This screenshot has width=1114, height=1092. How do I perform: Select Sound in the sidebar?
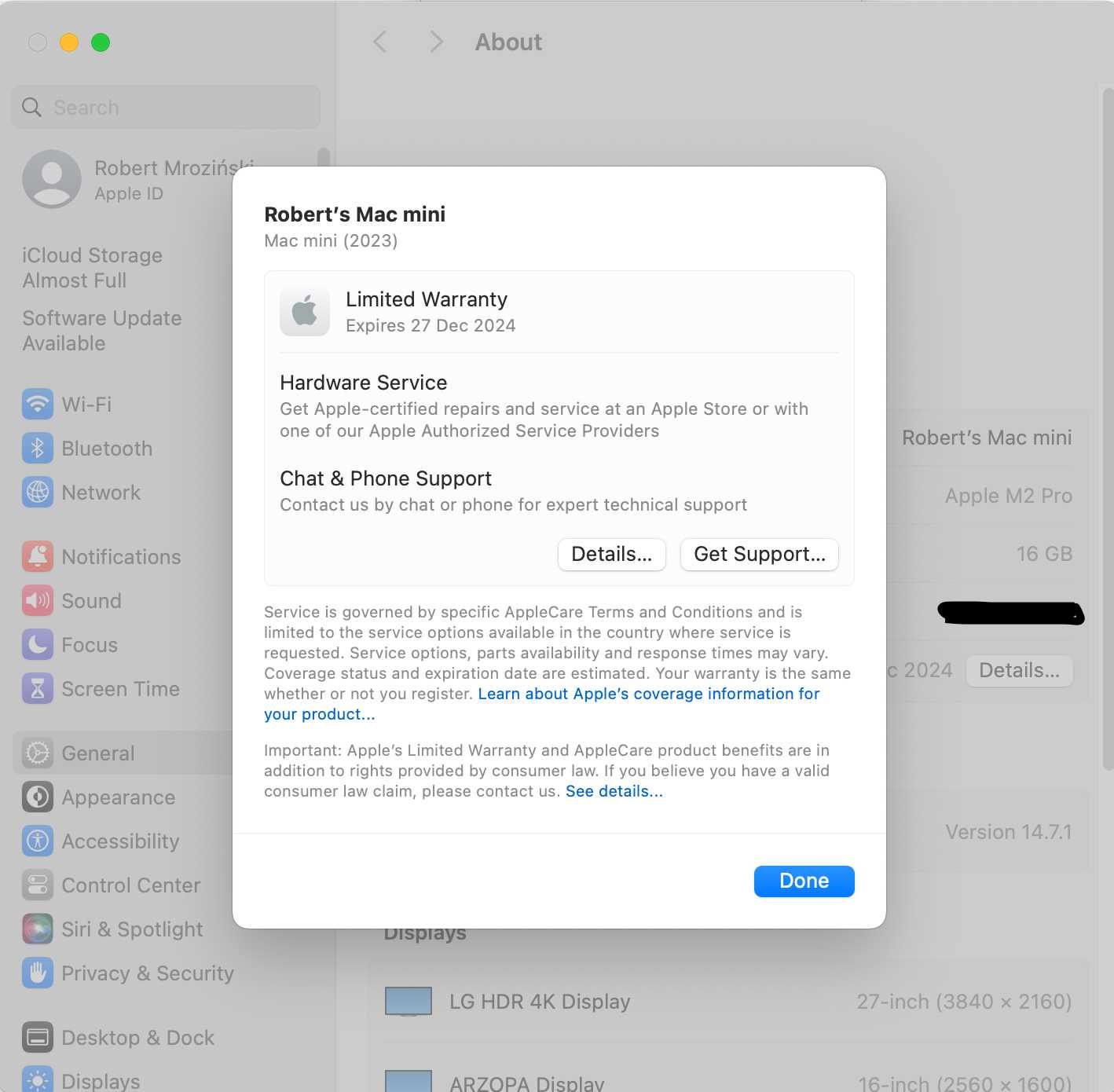coord(91,601)
